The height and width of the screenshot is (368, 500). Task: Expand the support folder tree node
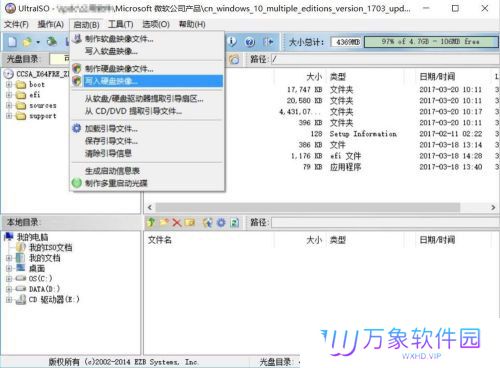9,116
